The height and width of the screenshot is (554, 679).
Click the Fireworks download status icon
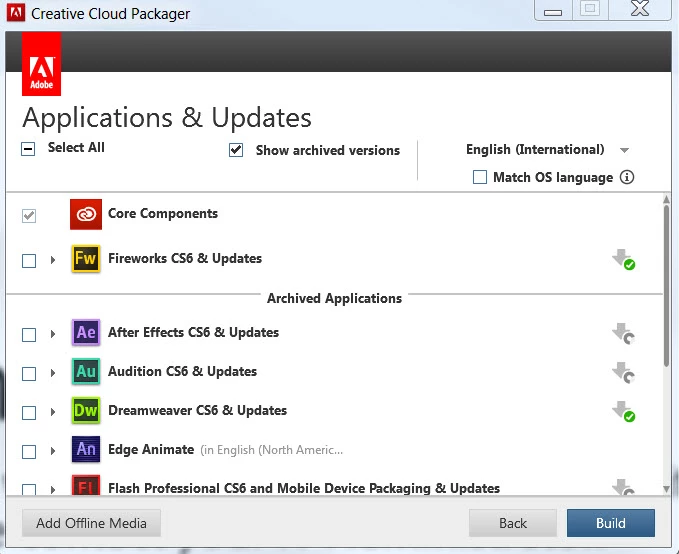point(624,259)
